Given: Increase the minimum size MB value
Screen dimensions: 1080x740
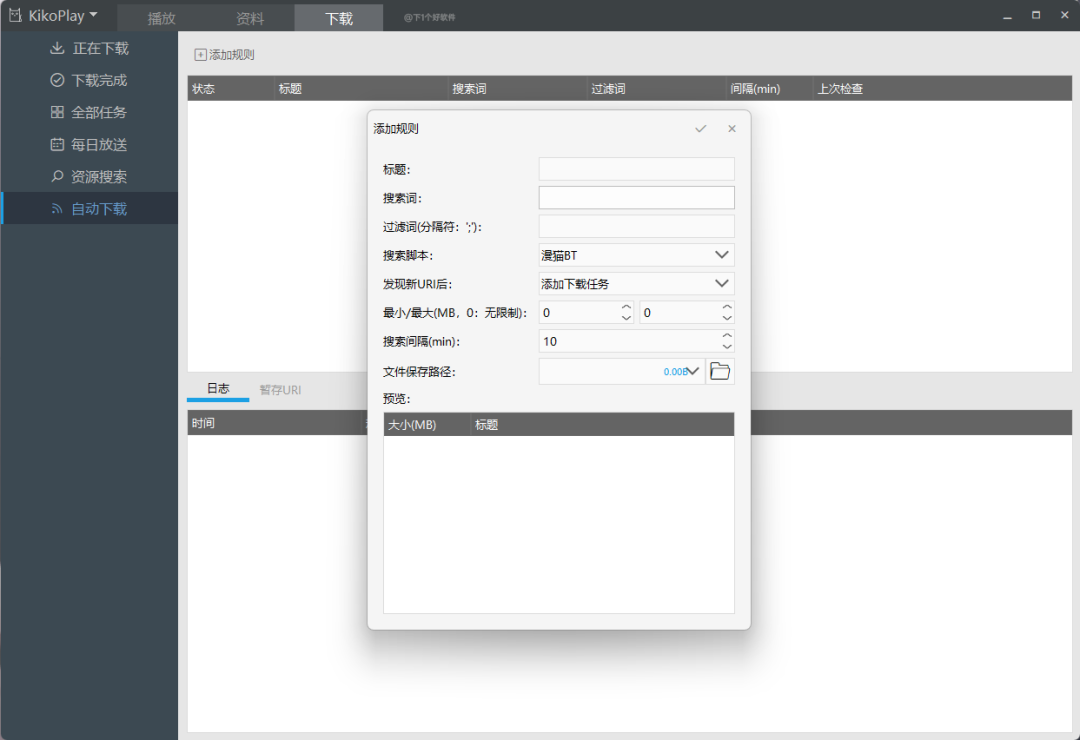Looking at the screenshot, I should 626,307.
